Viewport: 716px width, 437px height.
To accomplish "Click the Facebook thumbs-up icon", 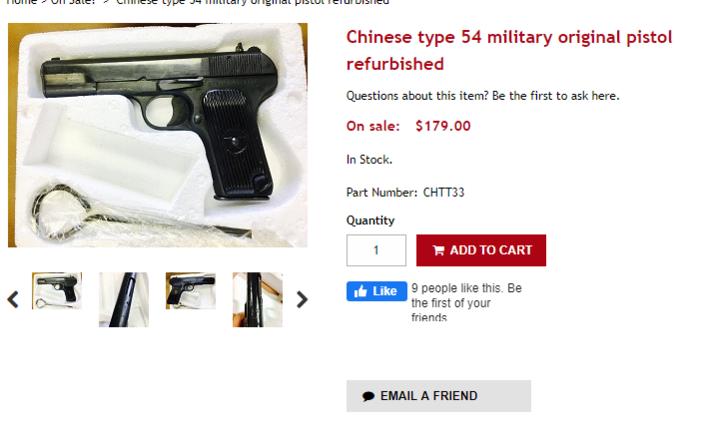I will pos(360,291).
